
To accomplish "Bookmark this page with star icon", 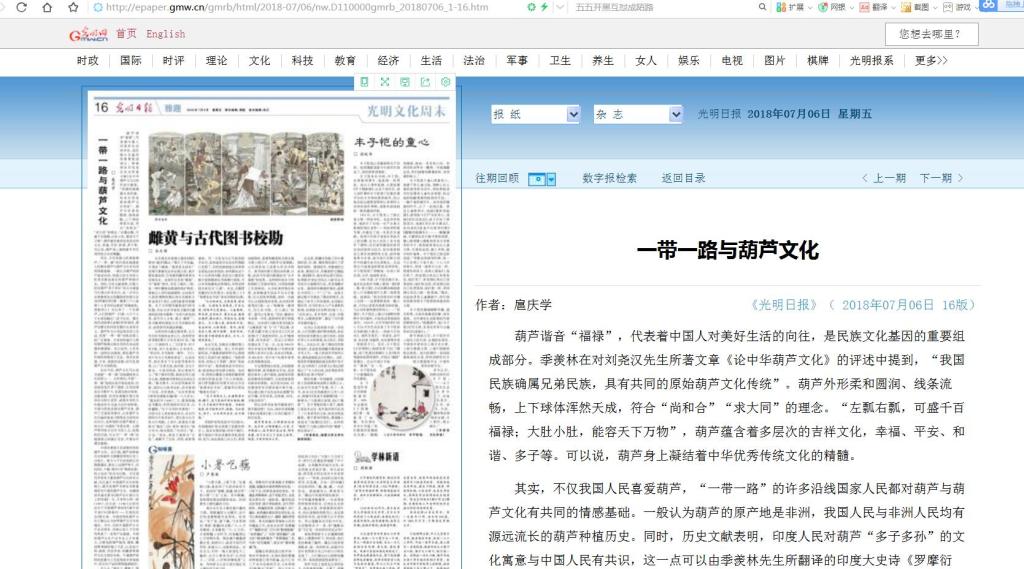I will (73, 7).
